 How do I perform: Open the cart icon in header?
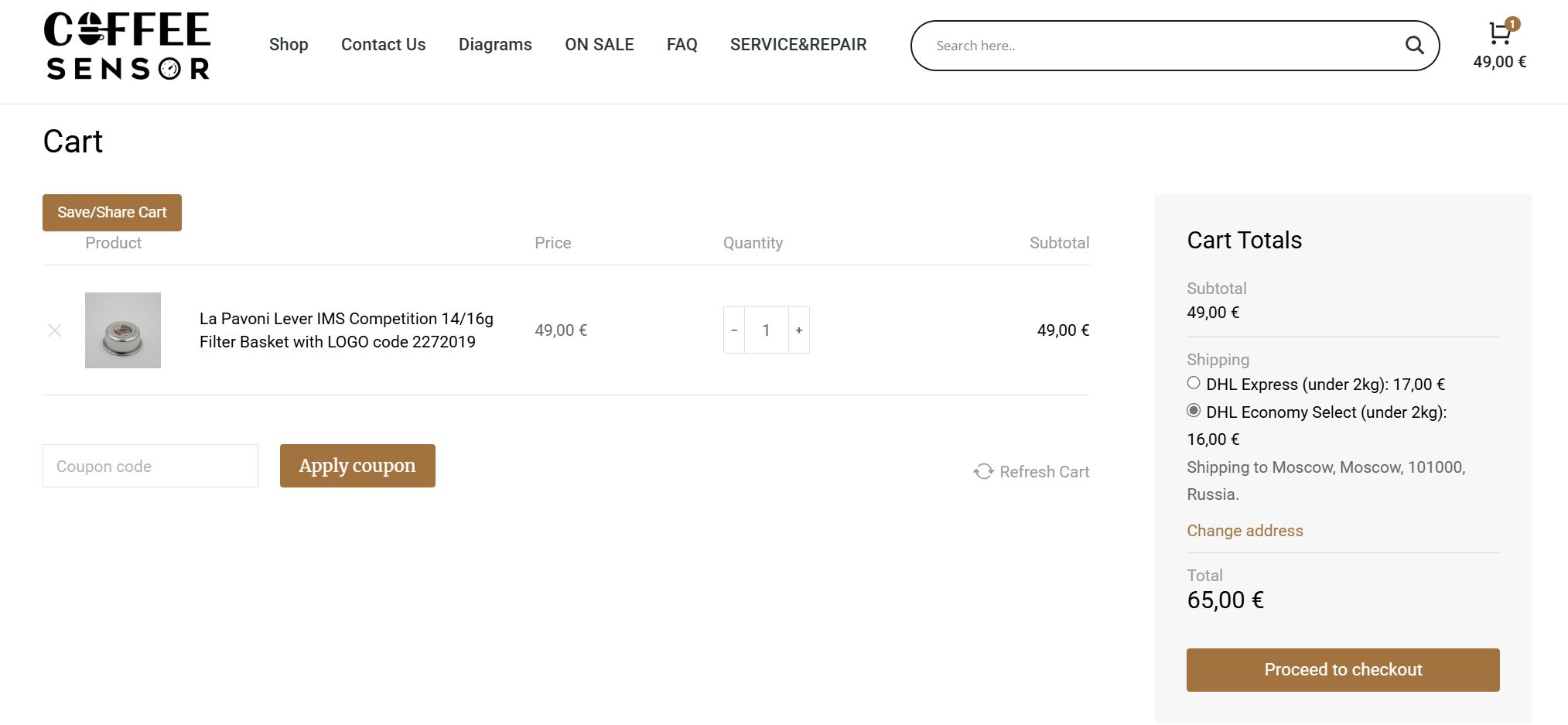1501,32
